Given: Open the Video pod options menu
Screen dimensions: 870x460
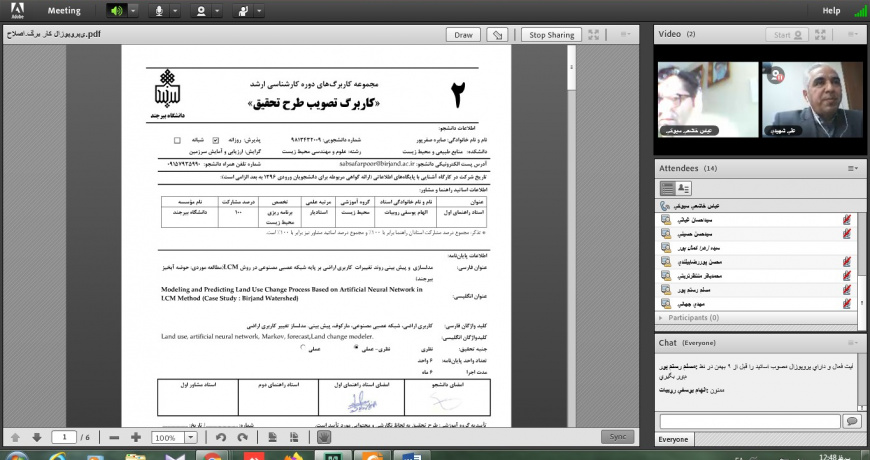Looking at the screenshot, I should (852, 34).
